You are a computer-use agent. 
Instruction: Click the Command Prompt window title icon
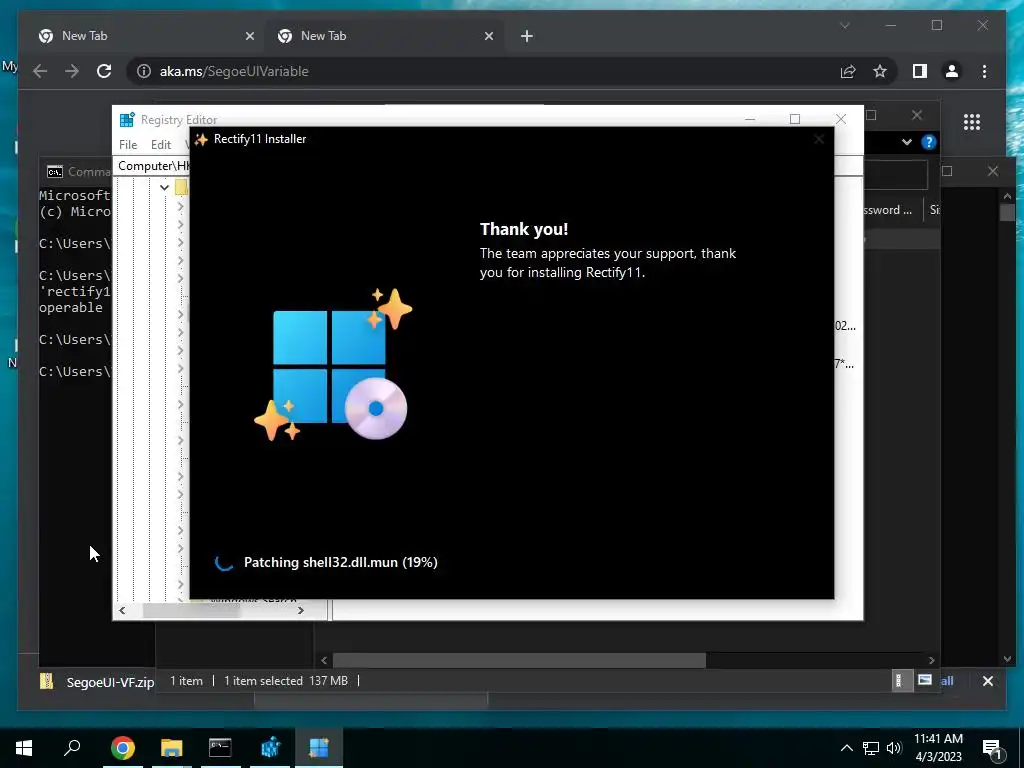coord(55,172)
